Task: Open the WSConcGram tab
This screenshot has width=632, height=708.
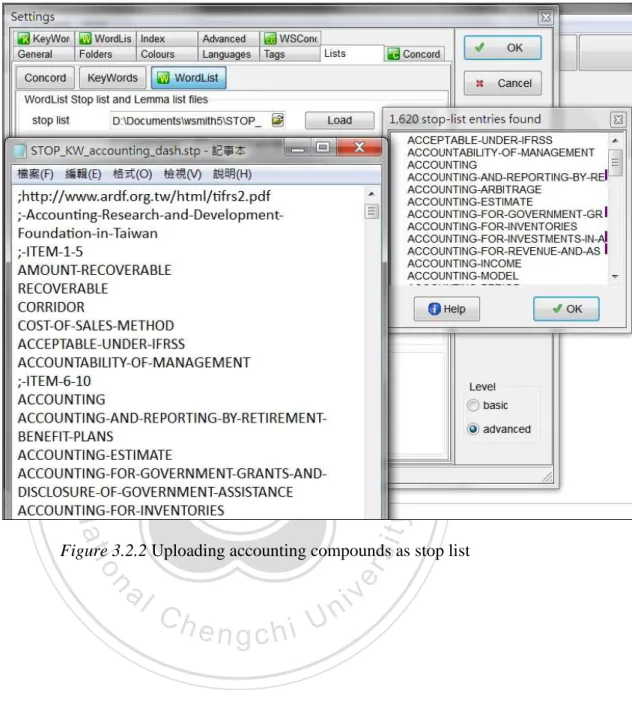Action: coord(290,38)
